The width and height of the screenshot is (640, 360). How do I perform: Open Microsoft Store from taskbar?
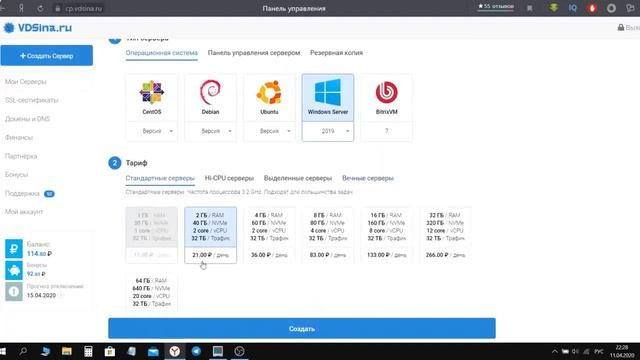(109, 351)
